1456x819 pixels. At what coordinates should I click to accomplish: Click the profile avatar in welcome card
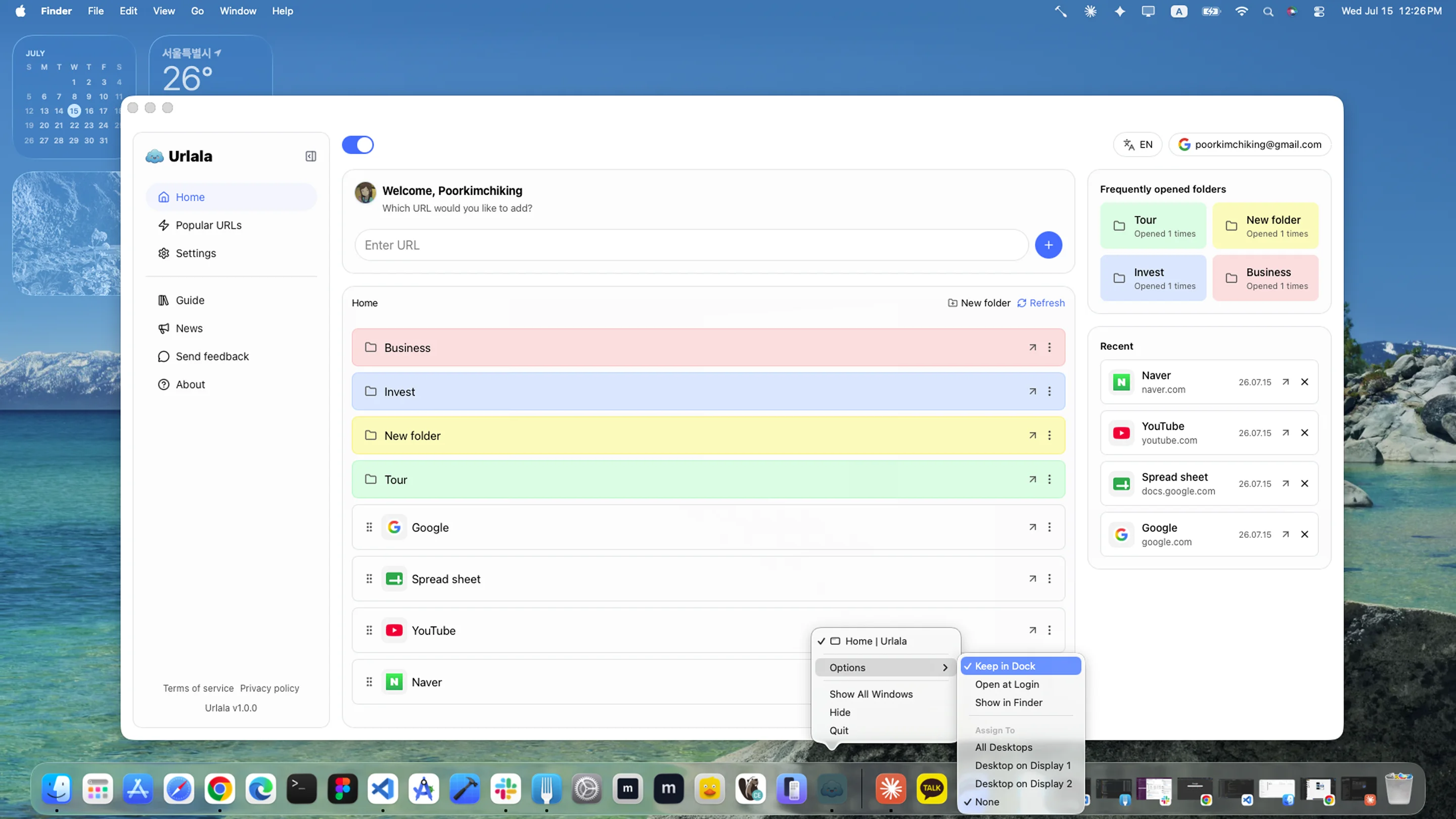click(365, 193)
